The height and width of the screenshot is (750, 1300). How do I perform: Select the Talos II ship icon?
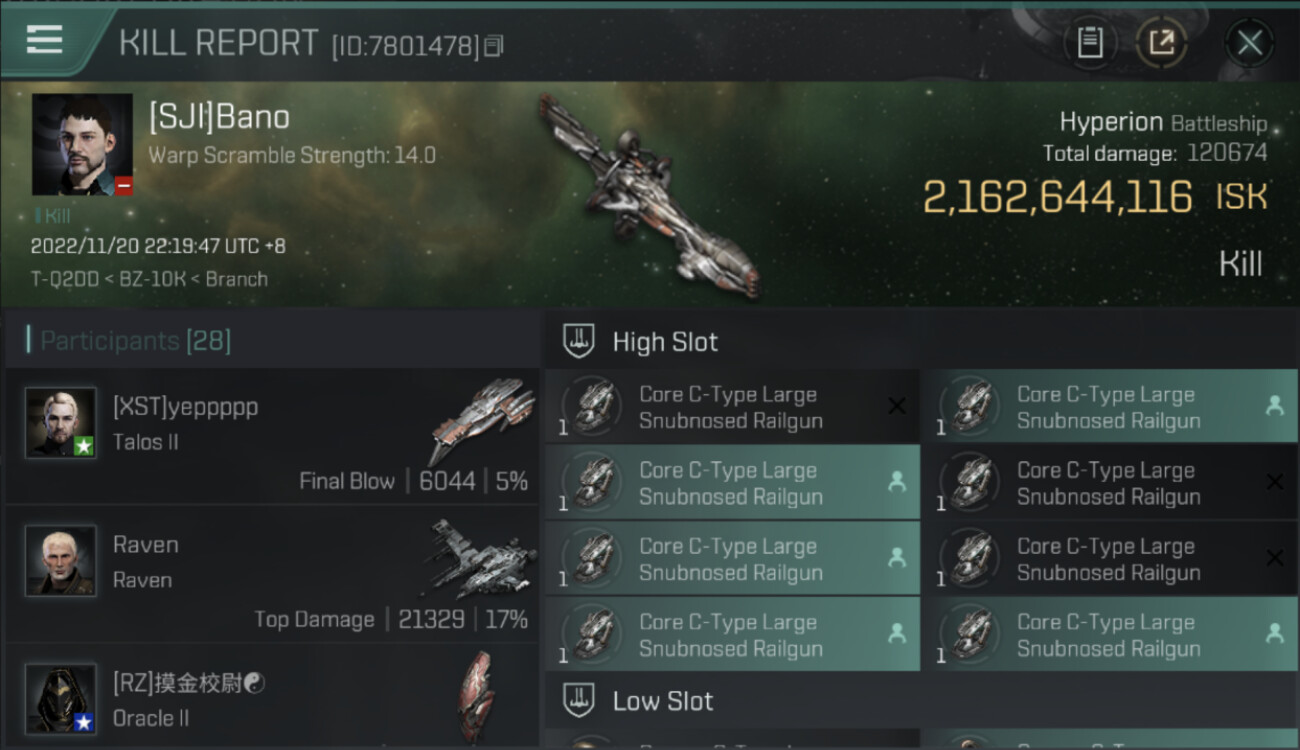483,418
